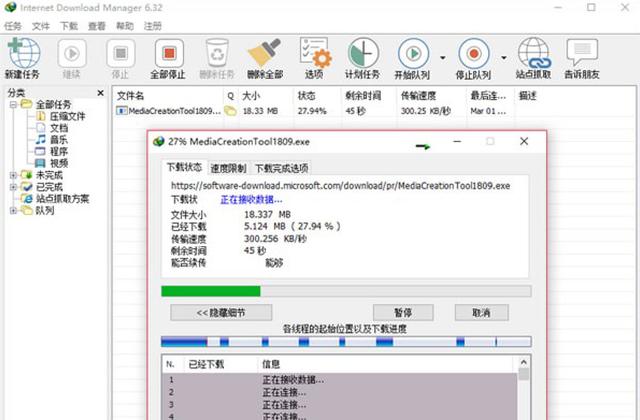Open the 任务 menu

(x=13, y=26)
